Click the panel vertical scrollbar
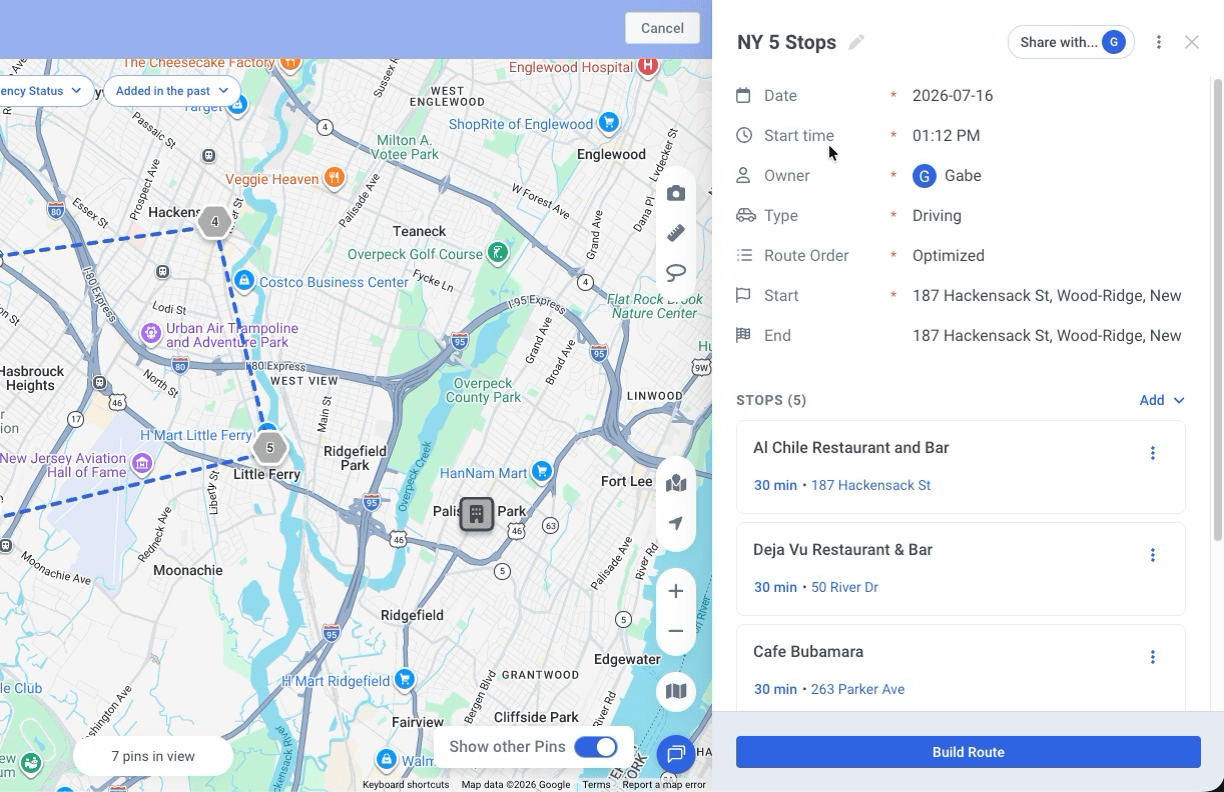Screen dimensions: 1224x792 (x=1217, y=310)
